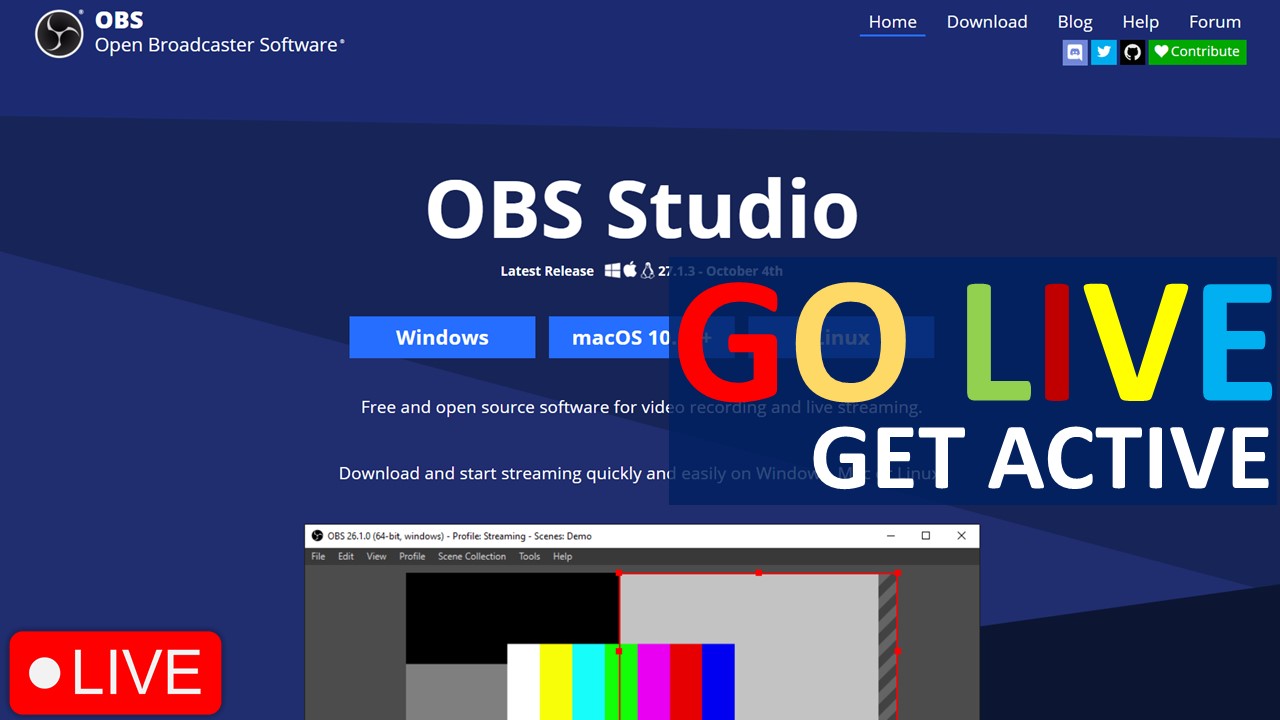Open Edit menu in OBS window
1280x720 pixels.
(346, 557)
